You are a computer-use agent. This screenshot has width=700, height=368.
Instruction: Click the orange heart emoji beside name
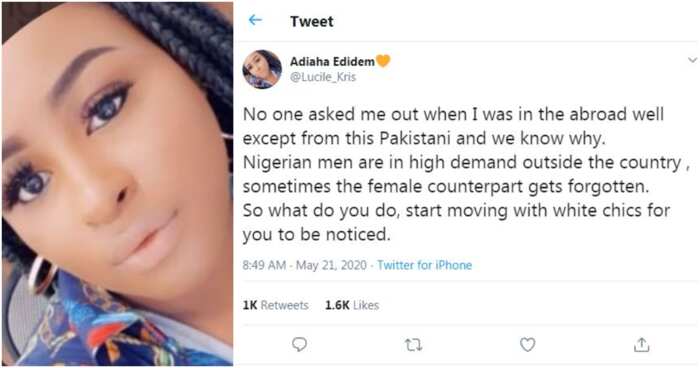click(383, 61)
